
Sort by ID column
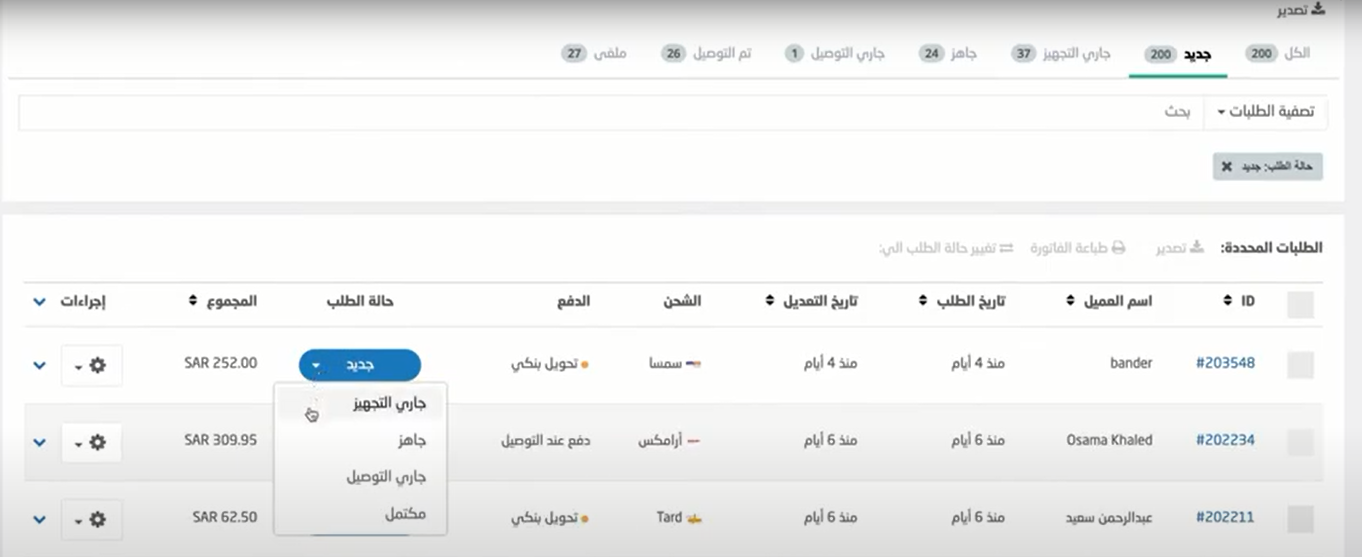coord(1239,300)
